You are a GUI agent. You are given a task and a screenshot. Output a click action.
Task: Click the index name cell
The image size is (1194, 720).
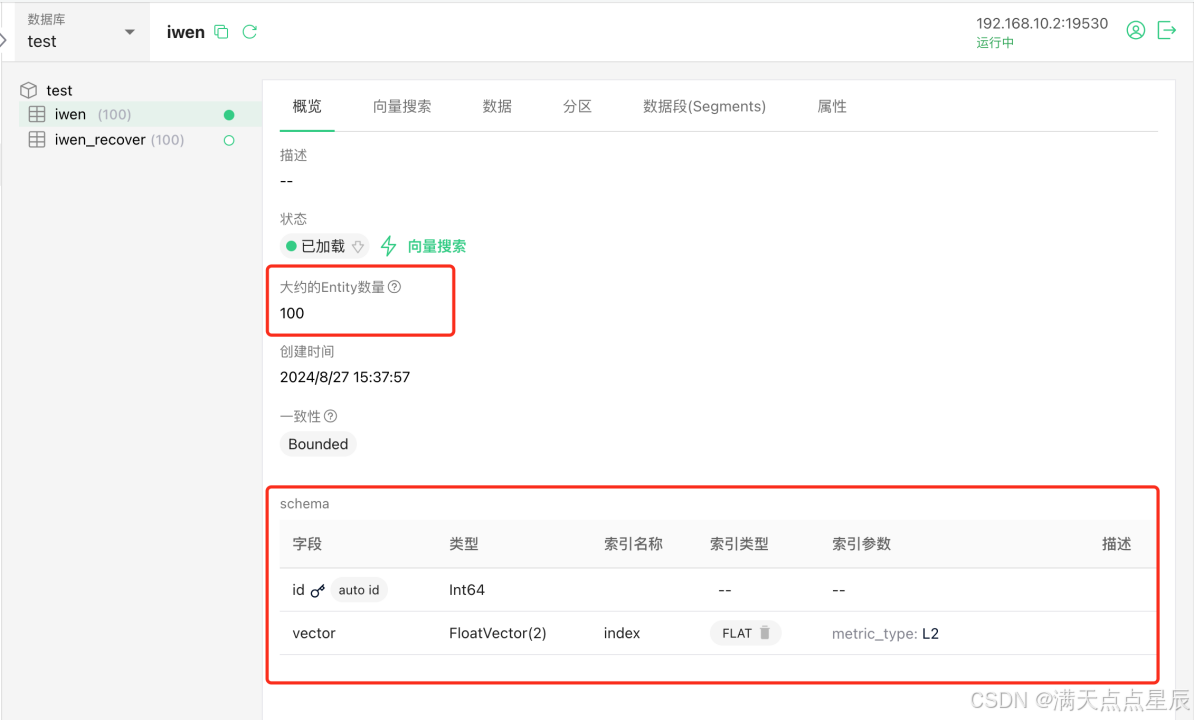click(621, 633)
